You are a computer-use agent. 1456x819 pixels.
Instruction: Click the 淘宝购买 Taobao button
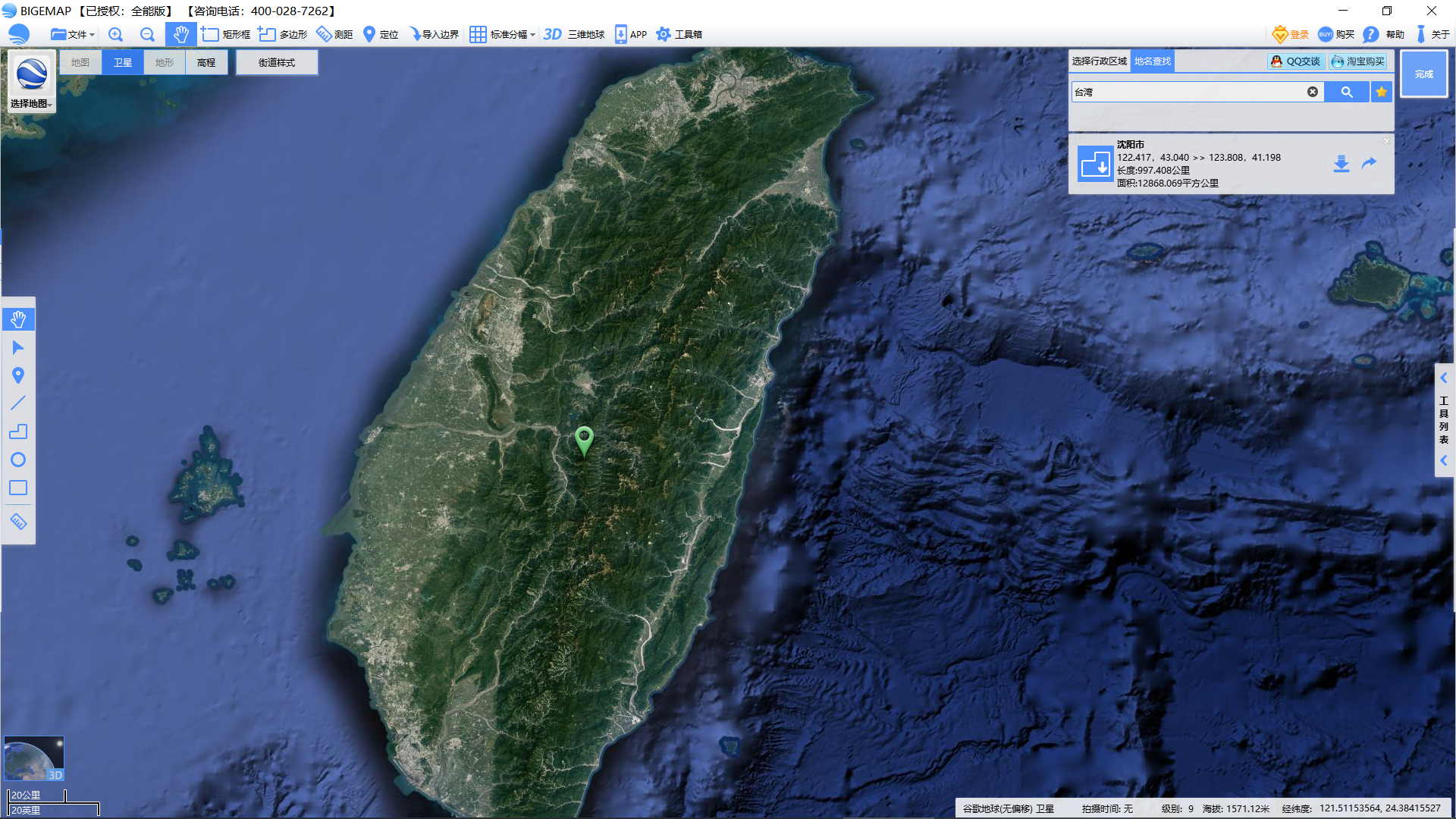click(1357, 61)
